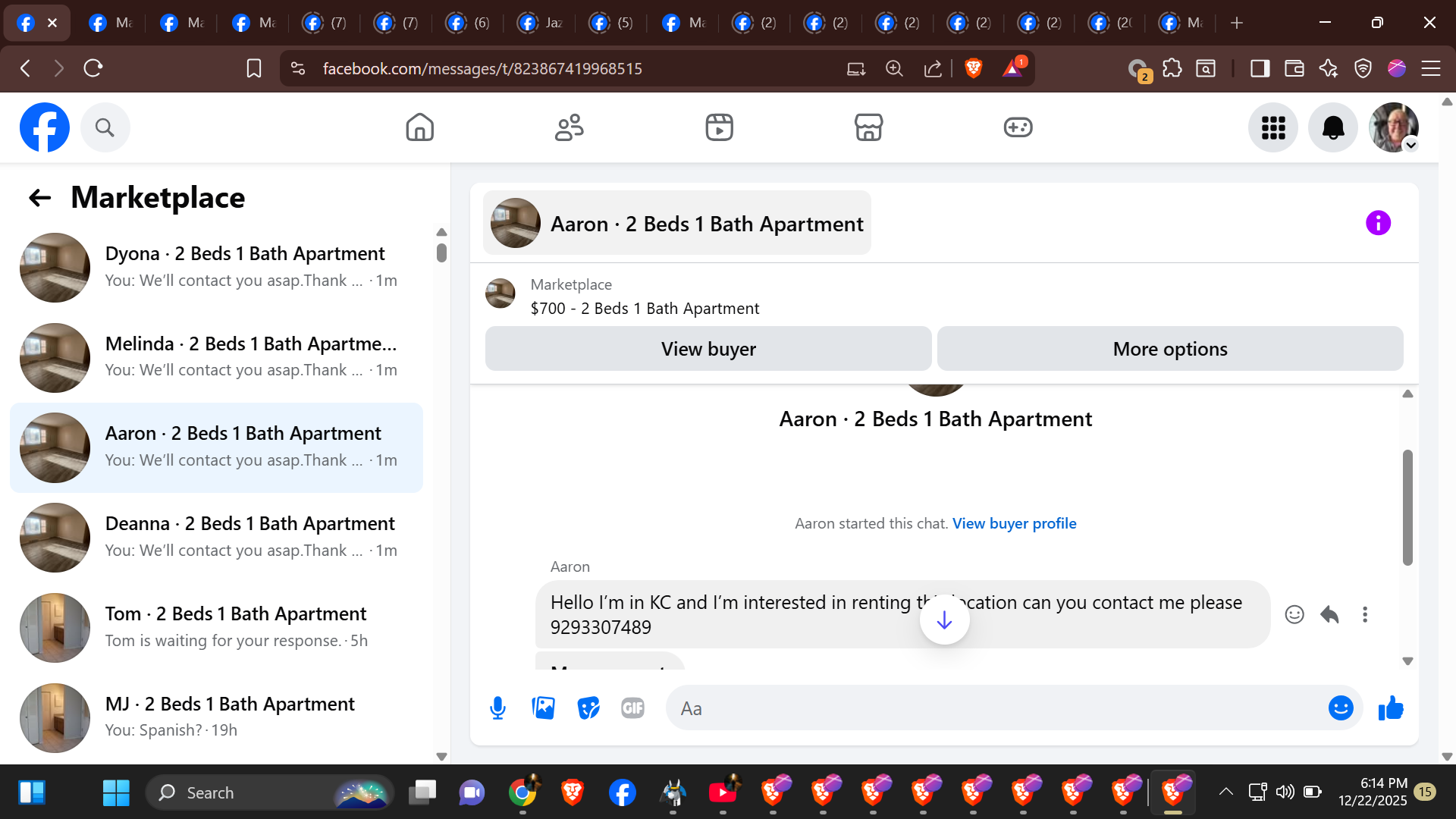The image size is (1456, 819).
Task: Send a thumbs-up like
Action: tap(1391, 708)
